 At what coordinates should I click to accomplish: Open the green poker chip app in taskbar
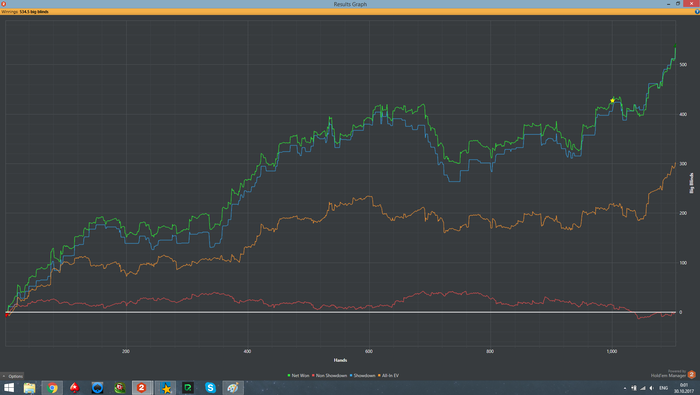click(120, 388)
